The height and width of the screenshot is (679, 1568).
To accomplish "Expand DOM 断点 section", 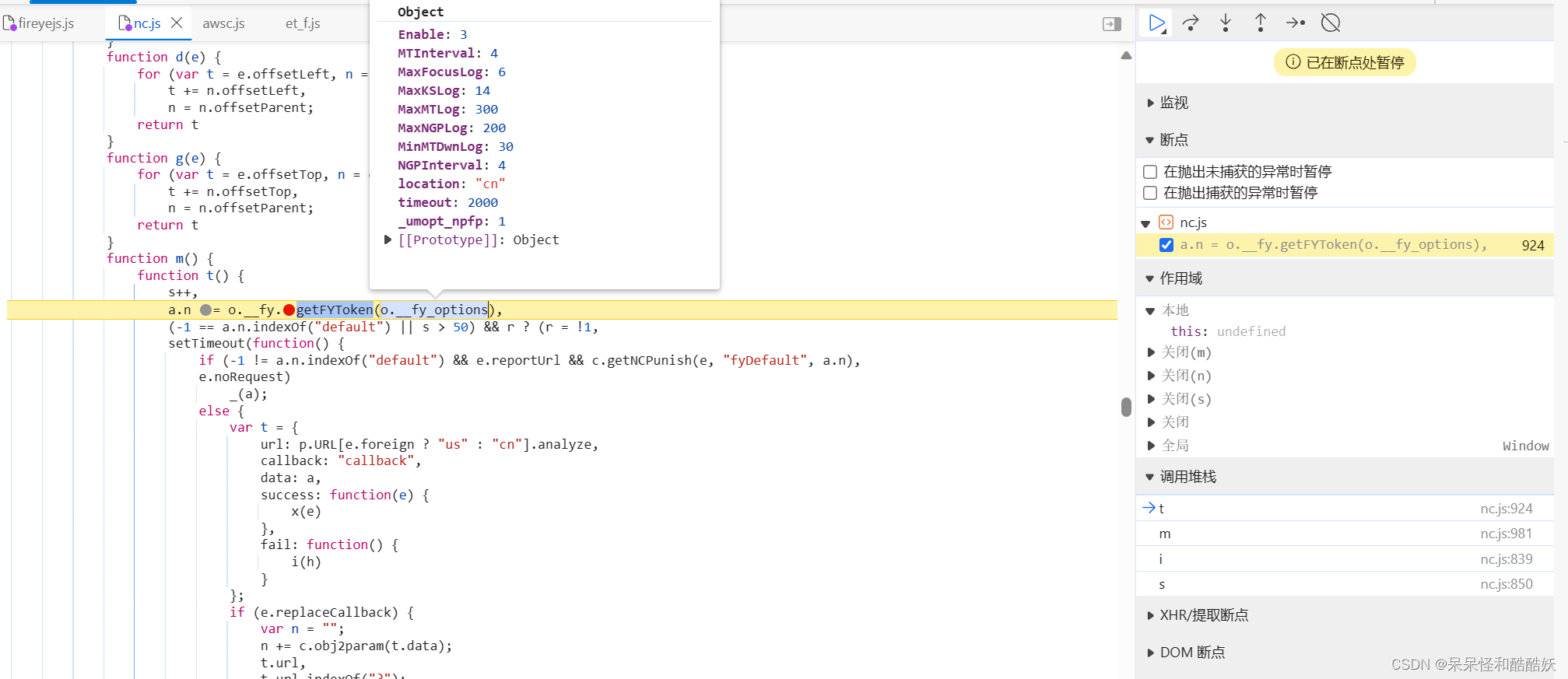I will (1150, 653).
